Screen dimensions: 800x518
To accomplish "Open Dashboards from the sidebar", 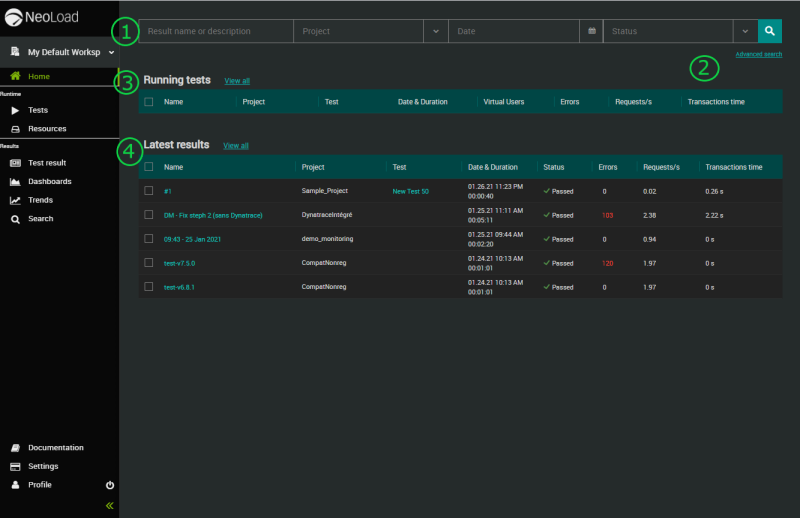I will pos(49,182).
